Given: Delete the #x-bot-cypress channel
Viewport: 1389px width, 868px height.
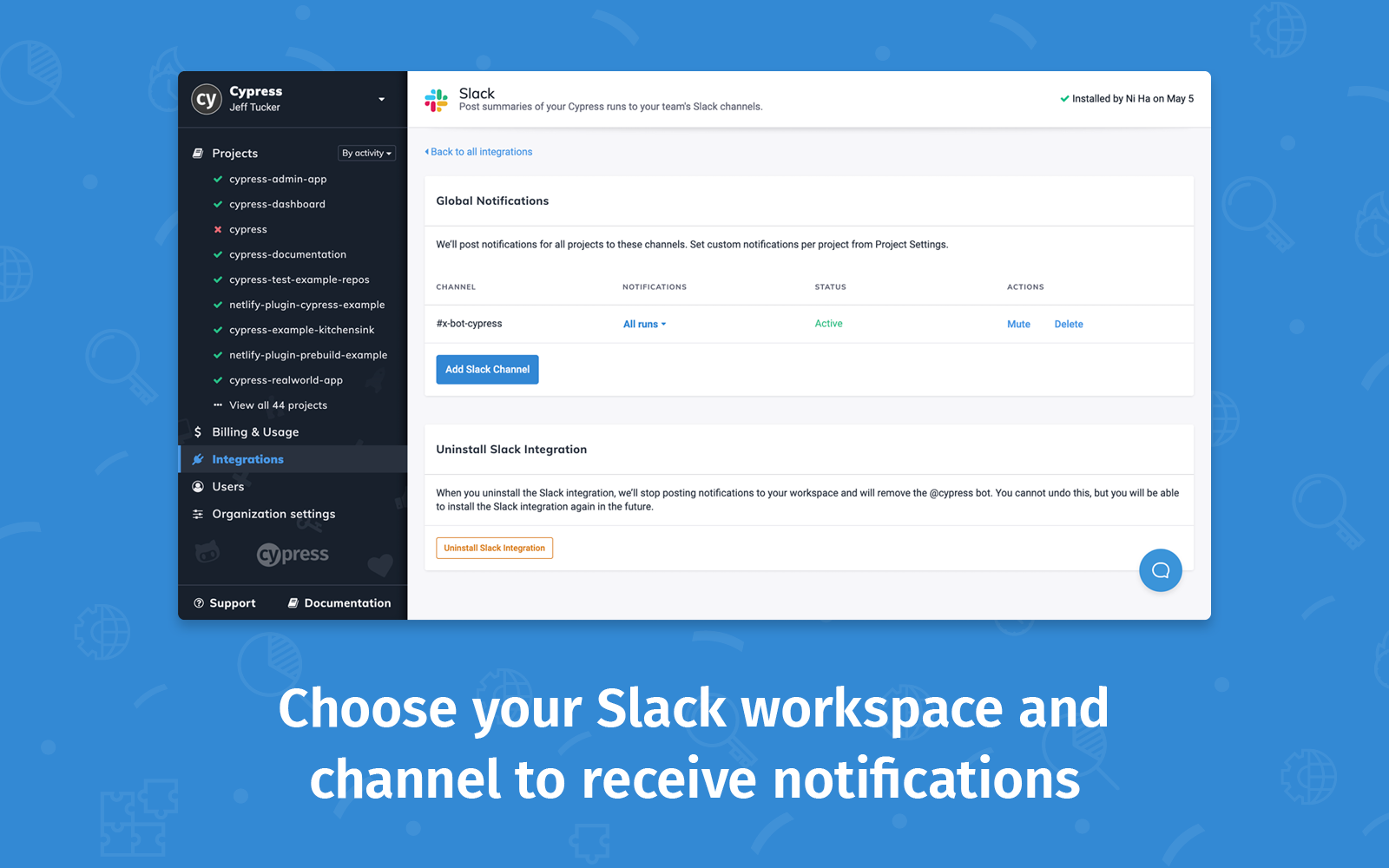Looking at the screenshot, I should tap(1069, 325).
